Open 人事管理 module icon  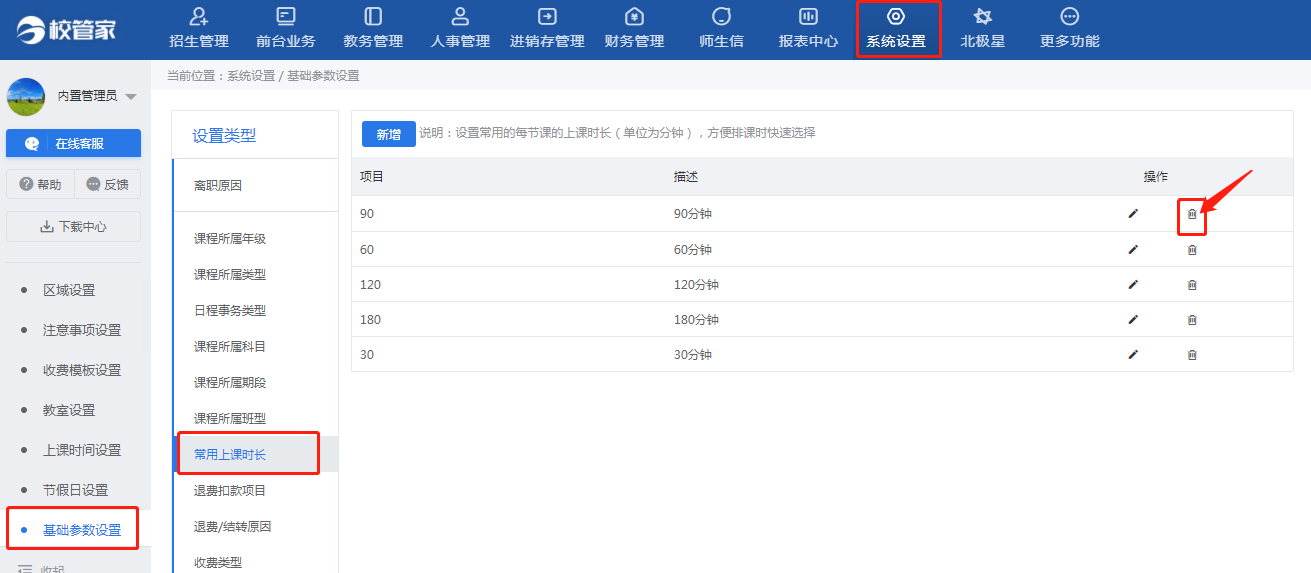[460, 17]
